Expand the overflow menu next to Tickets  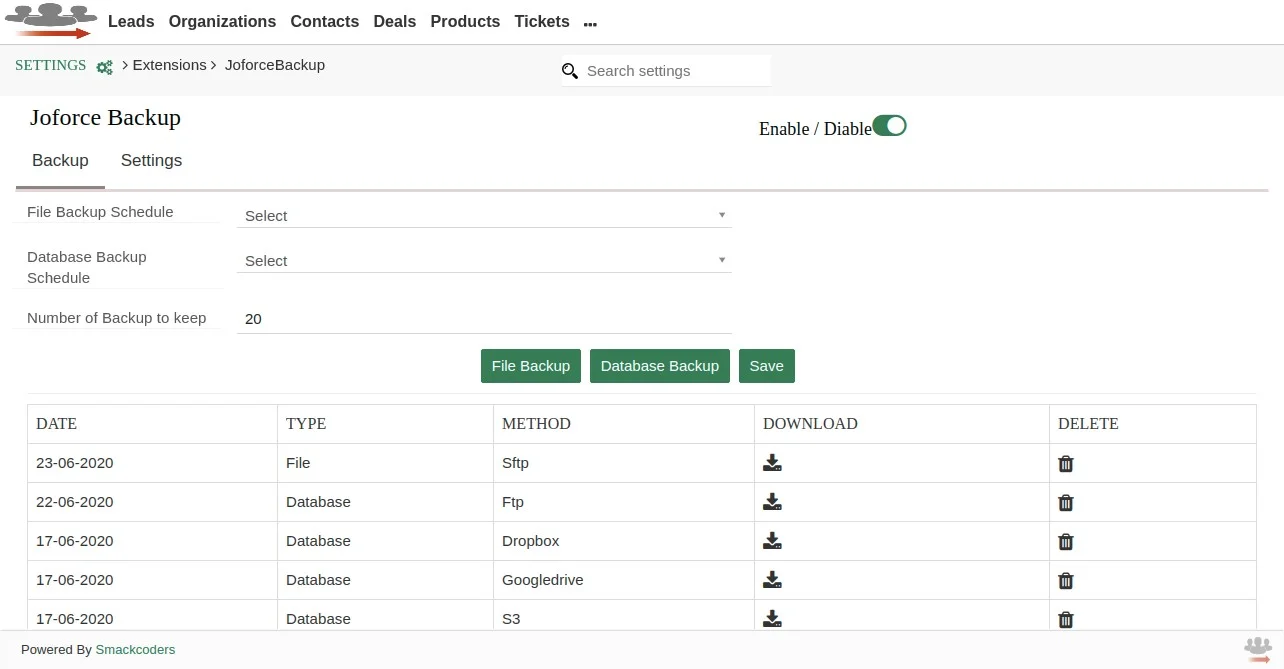pos(590,22)
